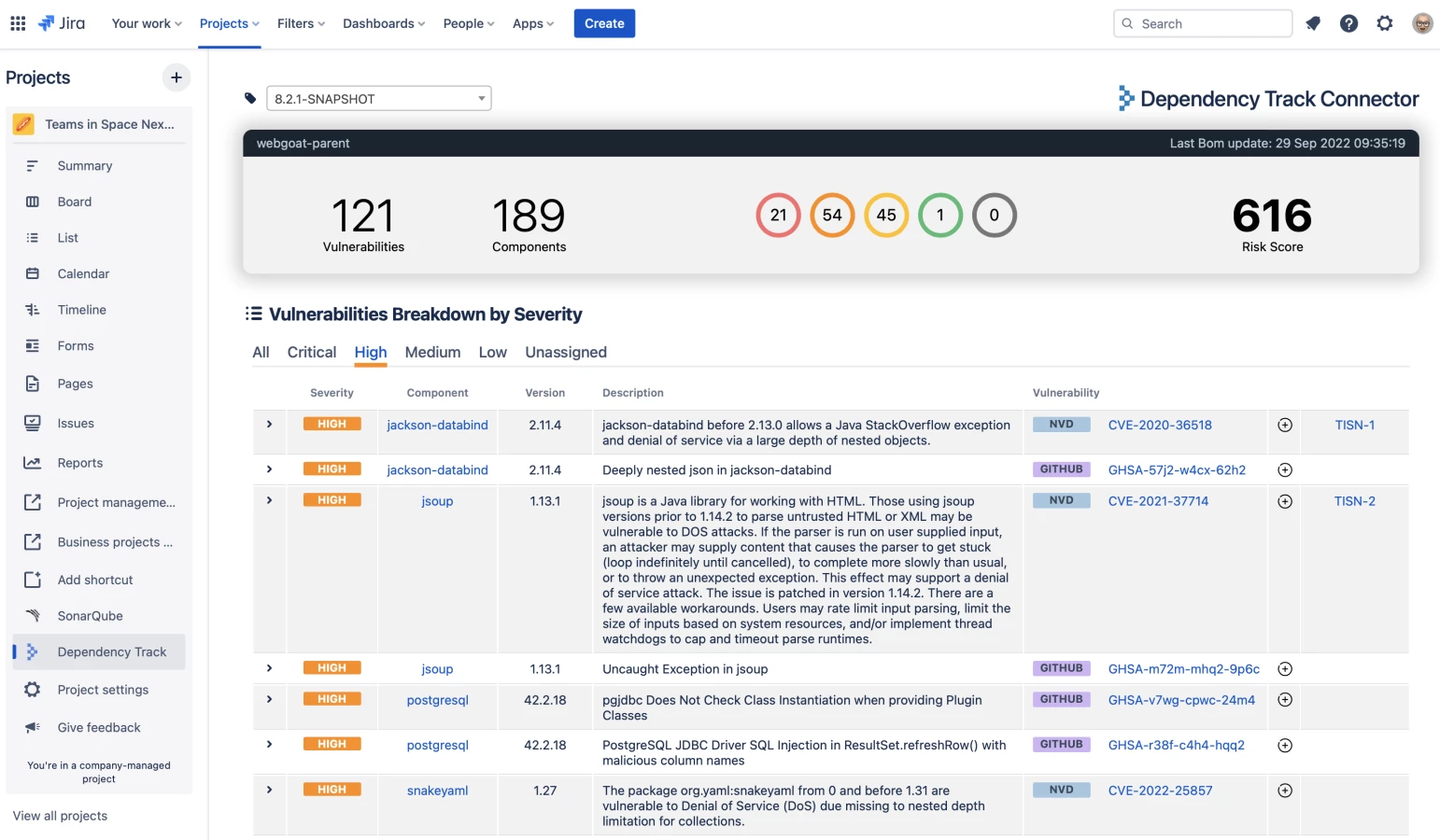1440x840 pixels.
Task: Open Issues in sidebar
Action: tap(99, 424)
